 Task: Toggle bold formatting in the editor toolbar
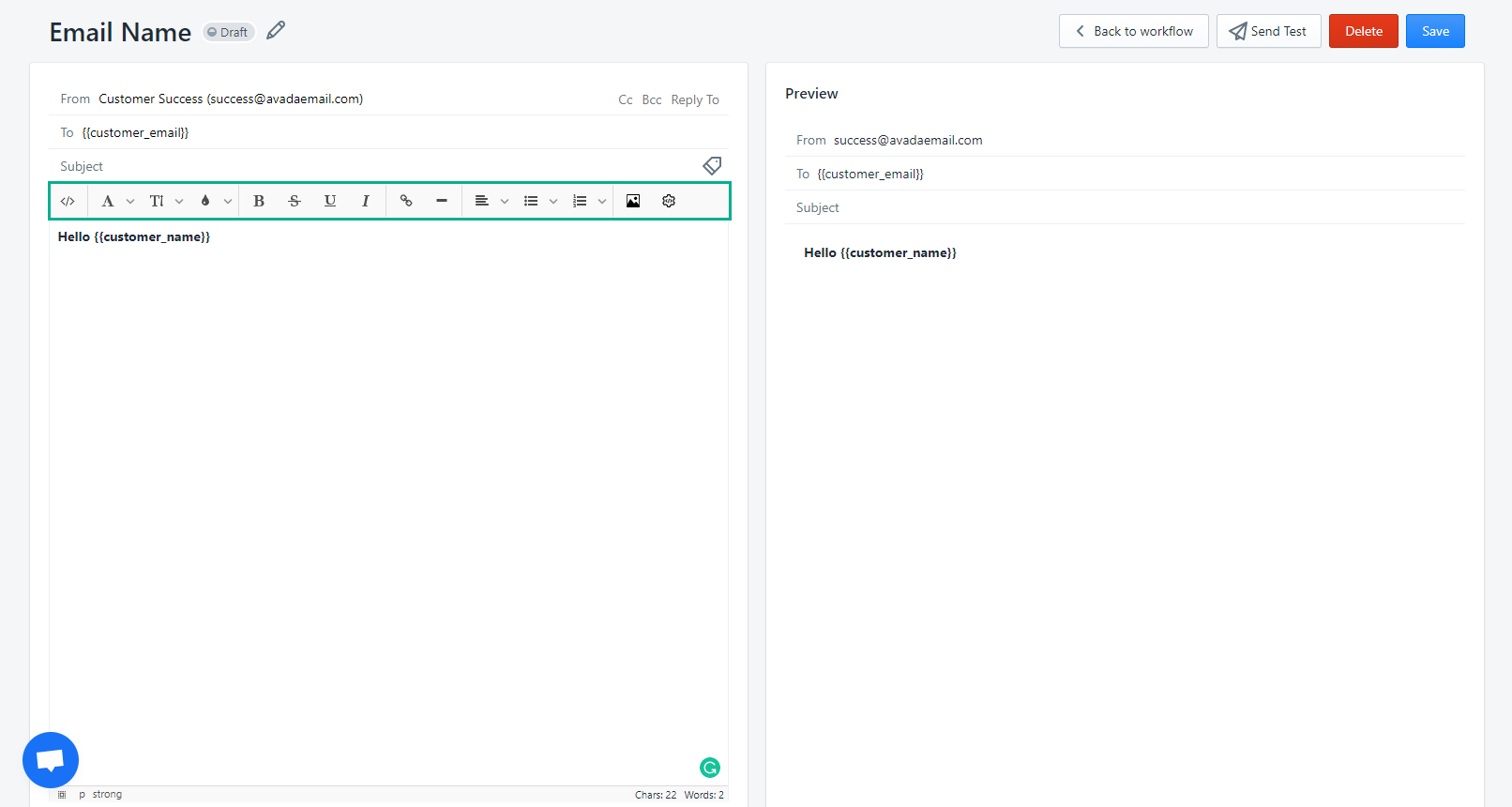point(259,201)
